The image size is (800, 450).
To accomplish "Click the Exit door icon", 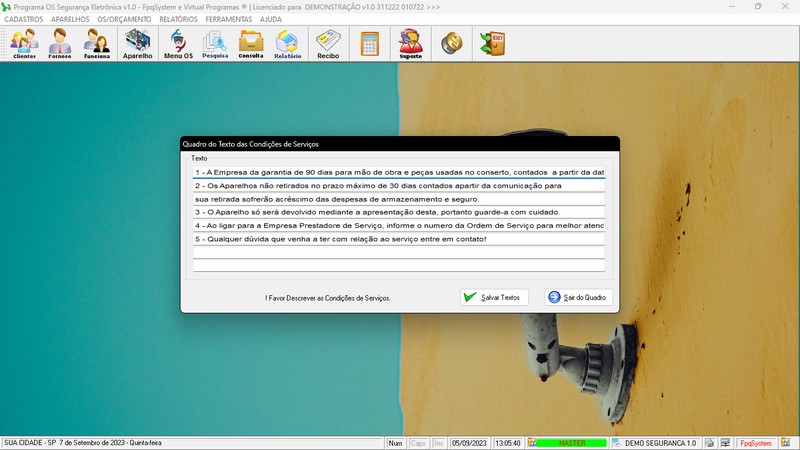I will pyautogui.click(x=492, y=44).
